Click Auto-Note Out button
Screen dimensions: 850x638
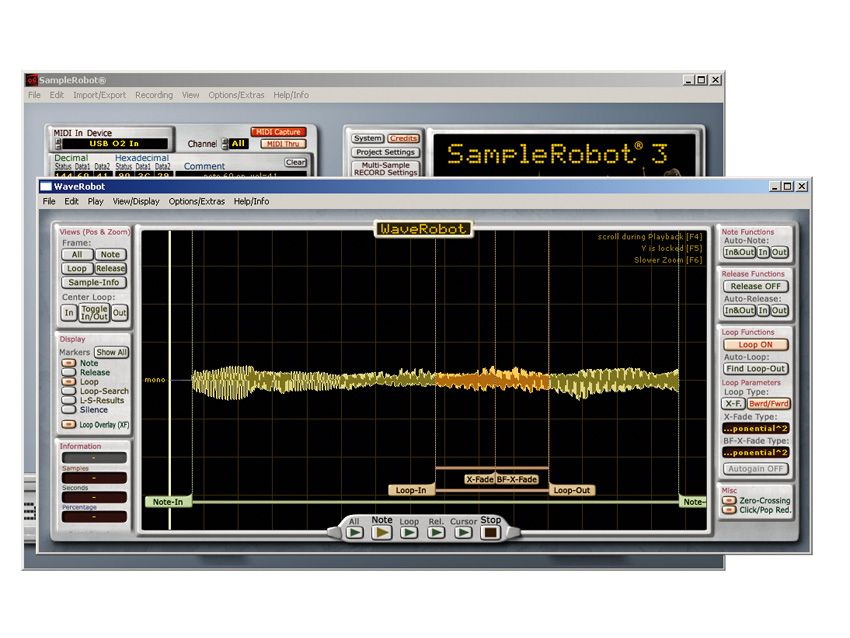click(x=780, y=252)
